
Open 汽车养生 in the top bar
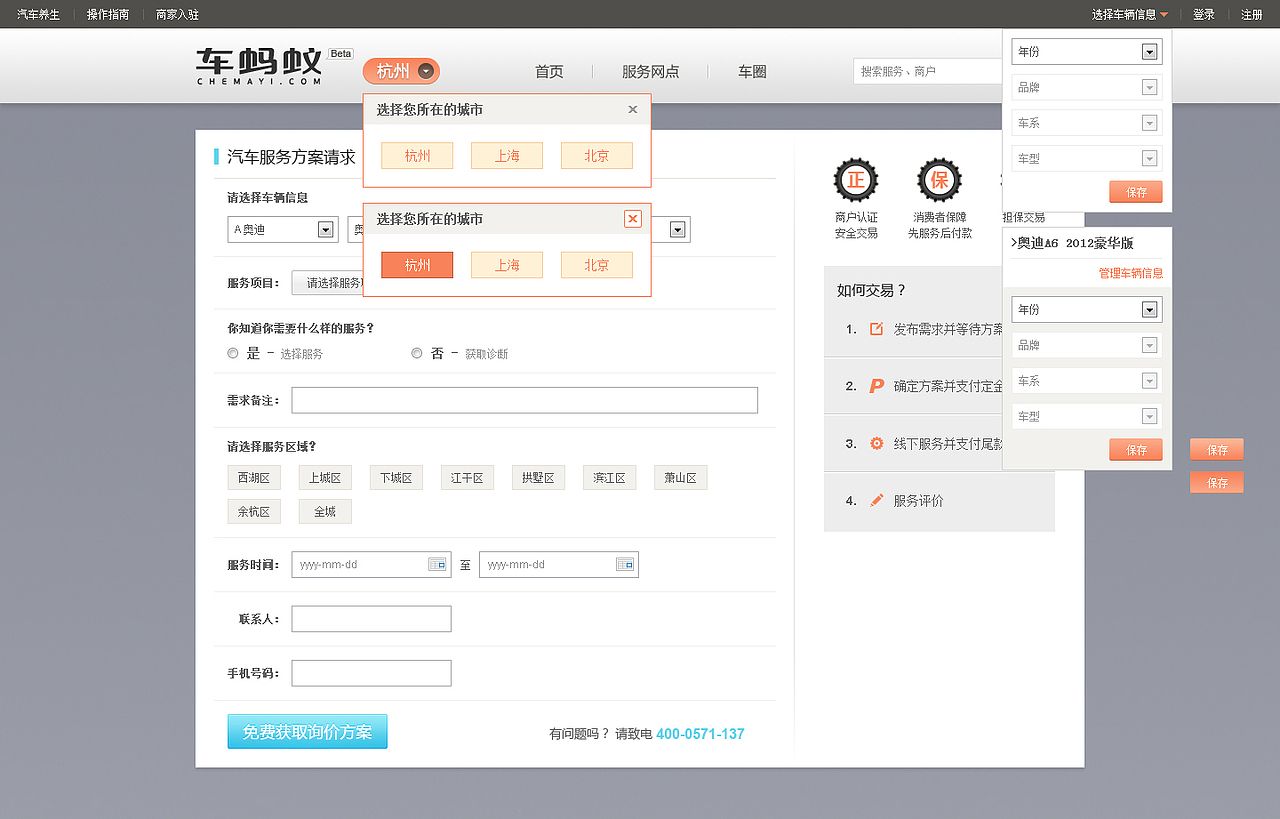[38, 14]
